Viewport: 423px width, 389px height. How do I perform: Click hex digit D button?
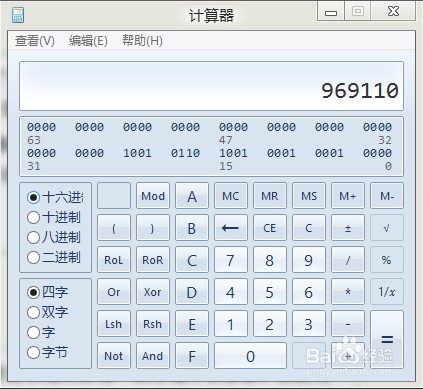(192, 292)
